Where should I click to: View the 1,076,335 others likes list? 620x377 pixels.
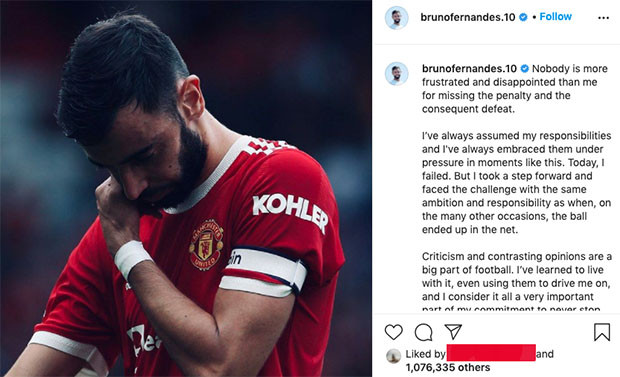pyautogui.click(x=448, y=368)
